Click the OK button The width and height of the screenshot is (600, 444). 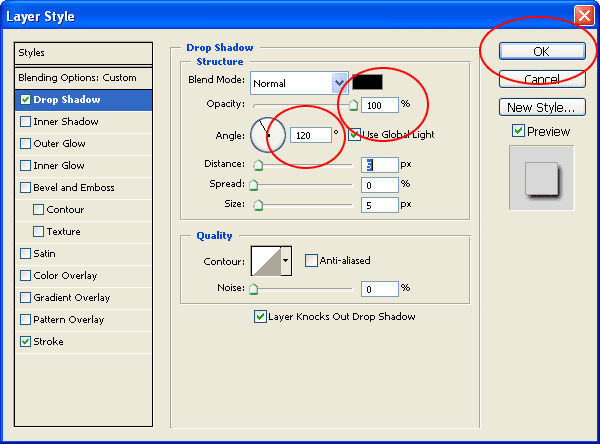click(542, 51)
